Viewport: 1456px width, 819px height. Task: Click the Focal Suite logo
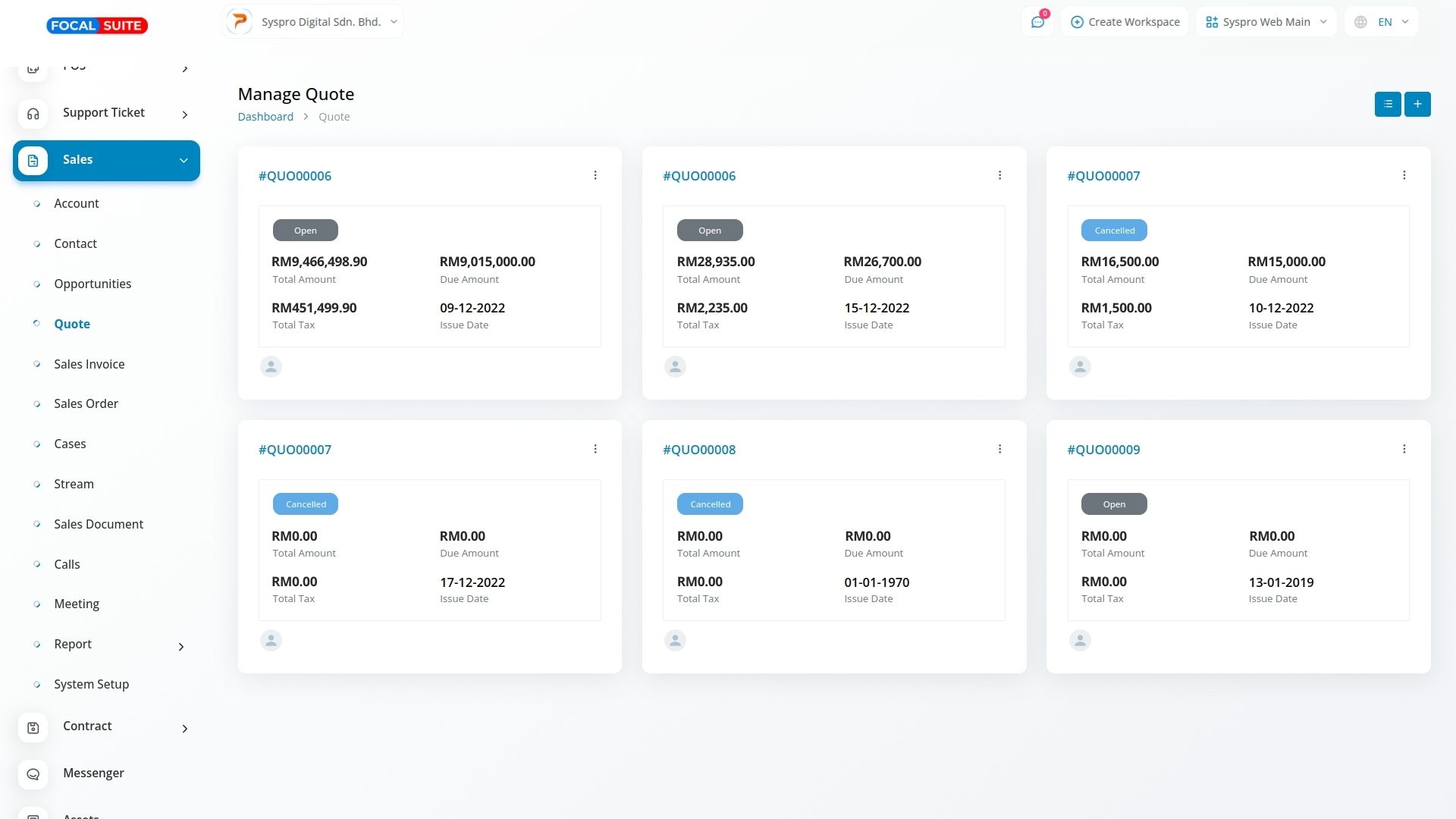[x=96, y=26]
